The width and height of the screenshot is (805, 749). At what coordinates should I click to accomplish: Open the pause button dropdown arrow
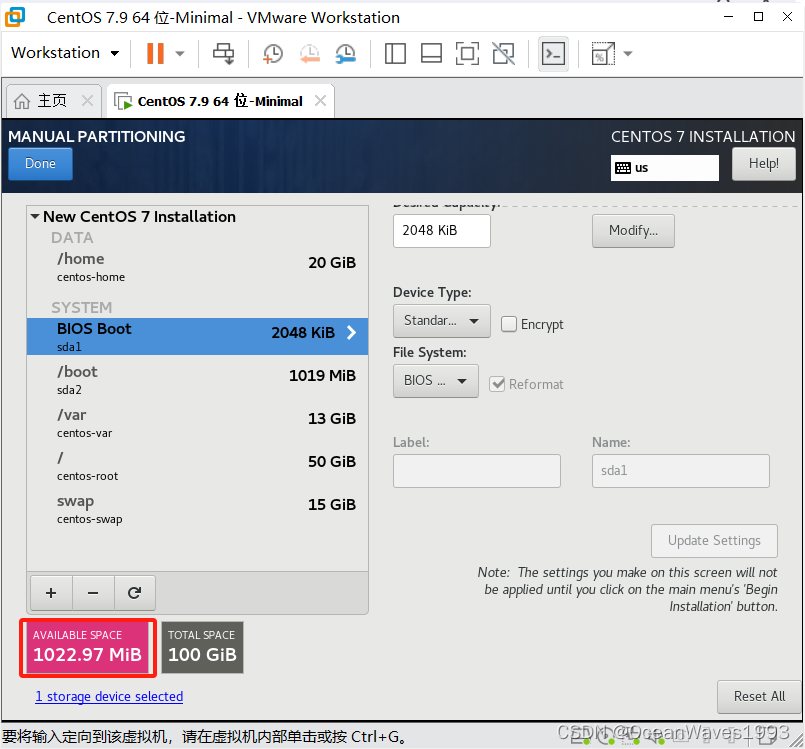point(180,53)
